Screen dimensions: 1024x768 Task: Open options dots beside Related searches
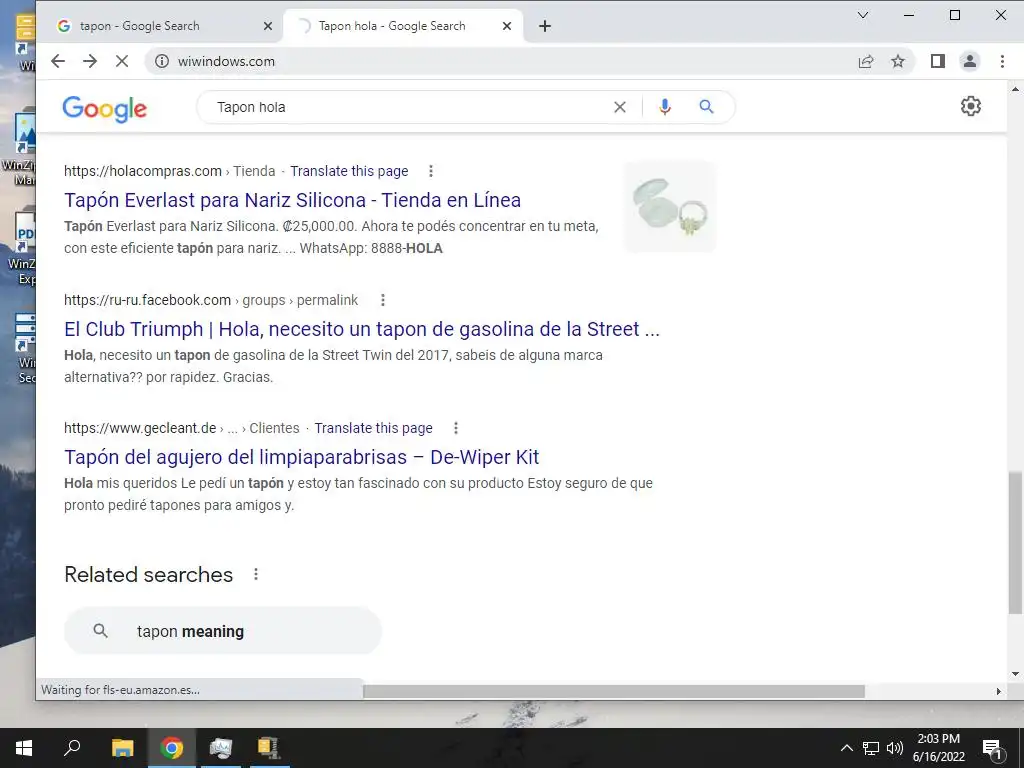(256, 574)
